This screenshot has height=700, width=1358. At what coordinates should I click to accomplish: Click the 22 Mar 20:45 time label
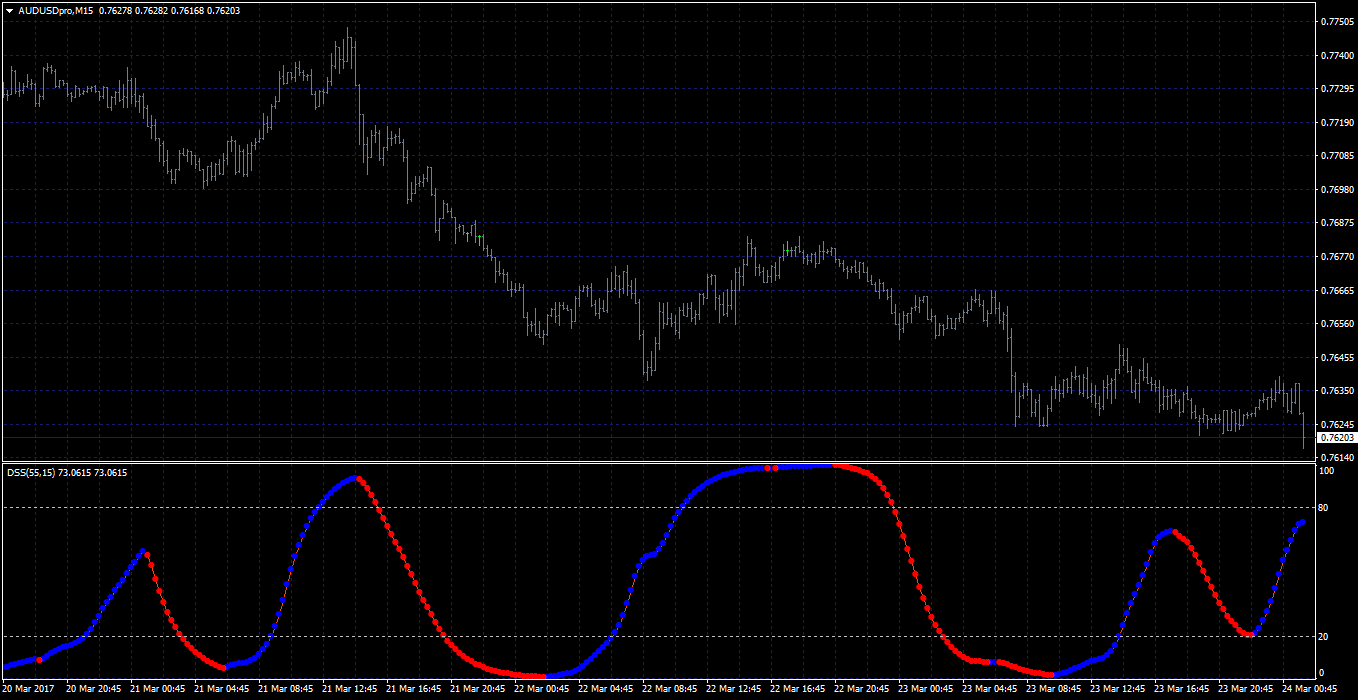(862, 689)
